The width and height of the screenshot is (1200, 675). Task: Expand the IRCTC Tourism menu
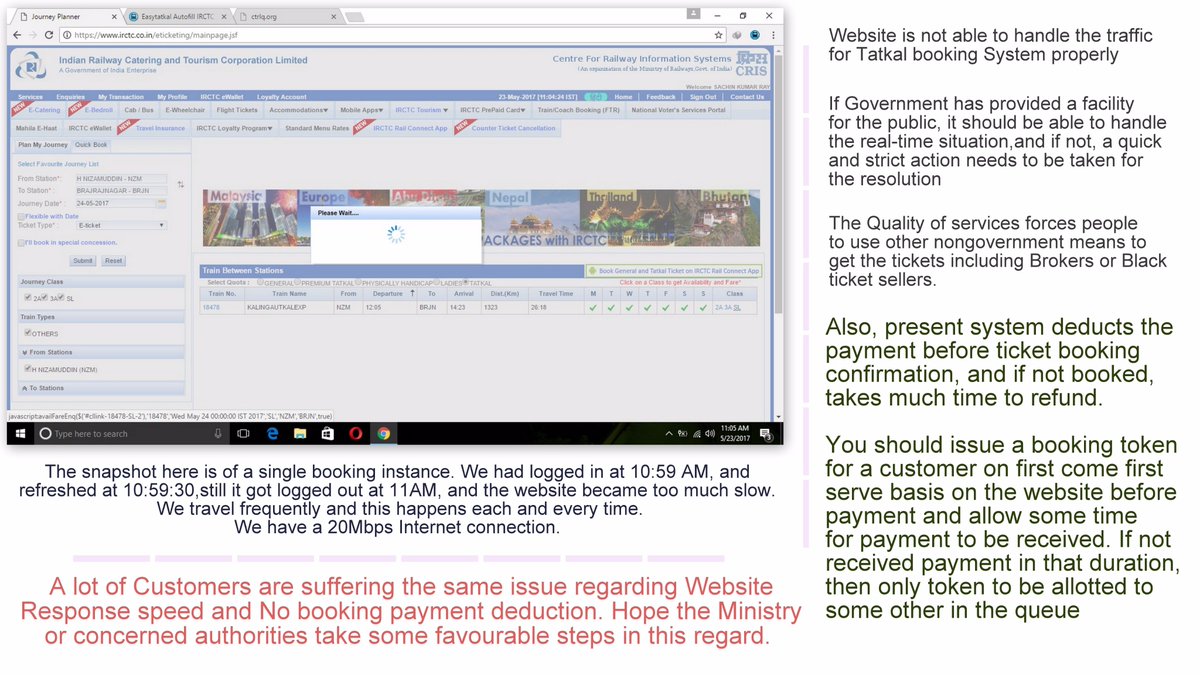tap(421, 110)
